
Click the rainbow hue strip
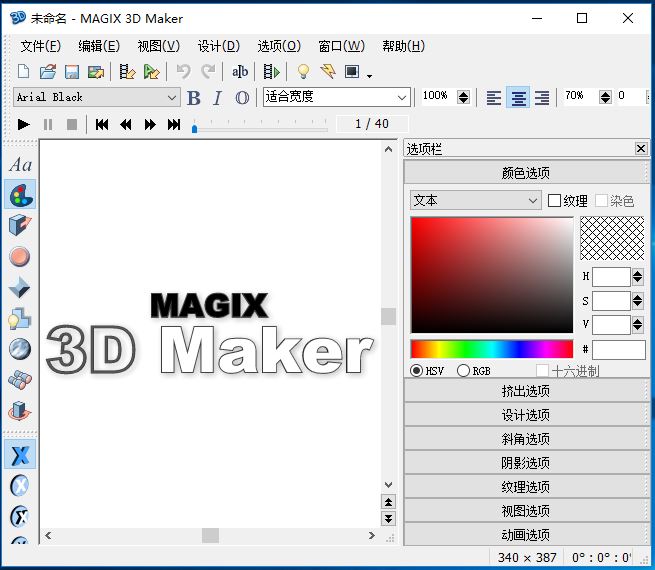[492, 349]
